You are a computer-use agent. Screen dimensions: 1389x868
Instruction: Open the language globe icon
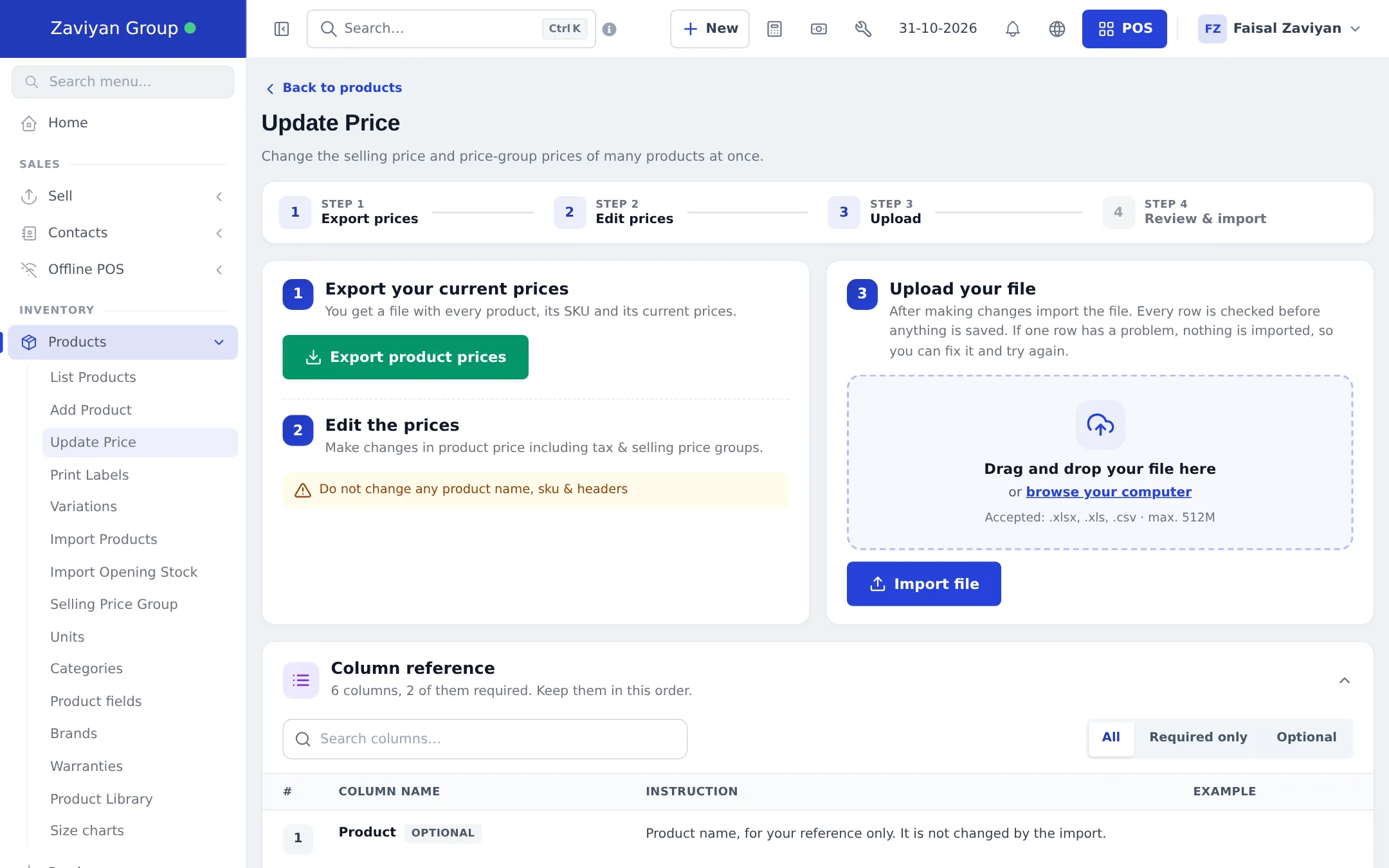(1057, 29)
